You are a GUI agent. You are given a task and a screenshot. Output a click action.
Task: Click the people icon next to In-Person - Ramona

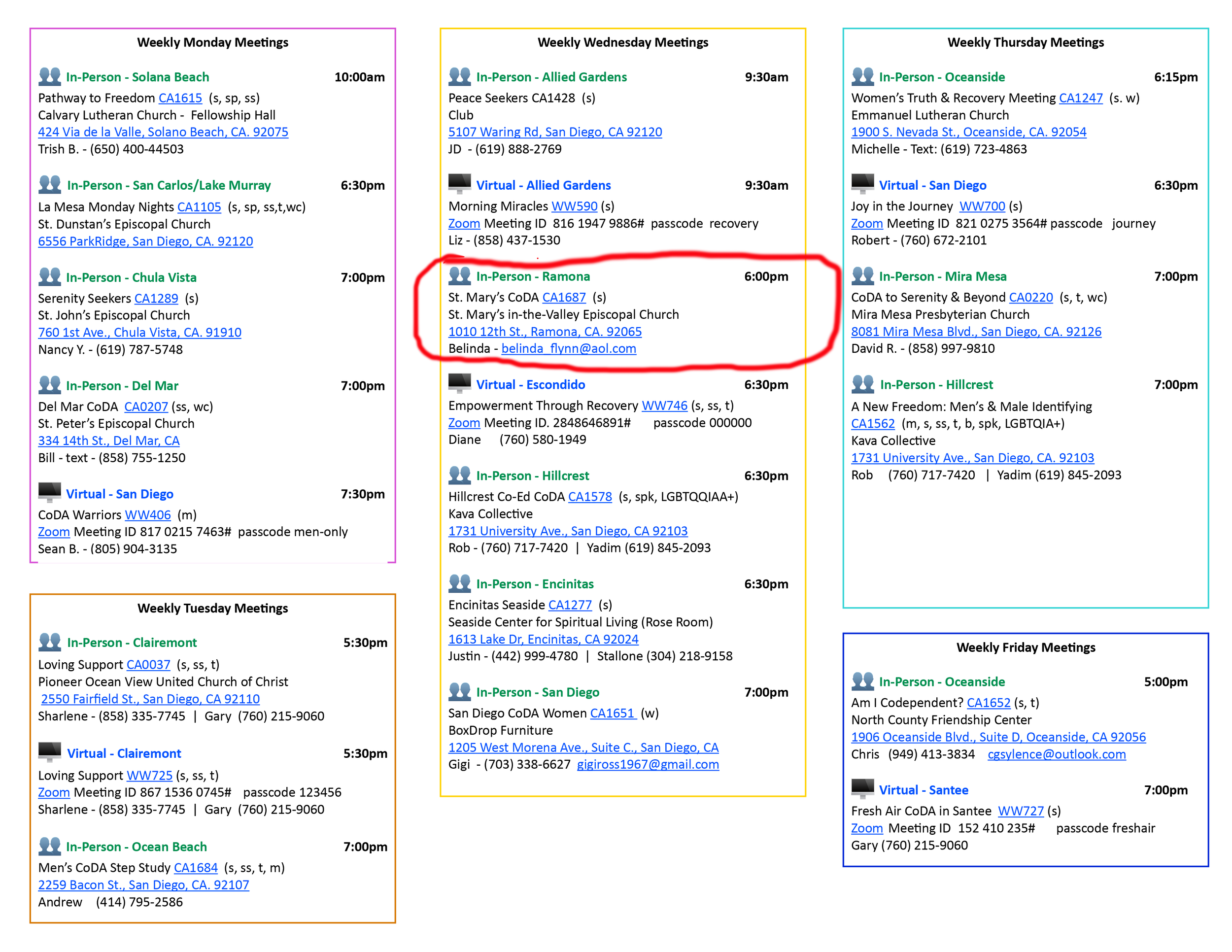tap(459, 275)
